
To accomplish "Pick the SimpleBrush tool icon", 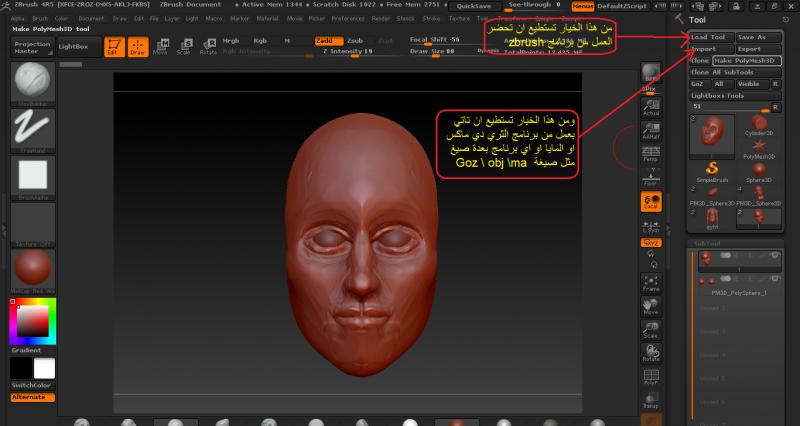I will [712, 169].
